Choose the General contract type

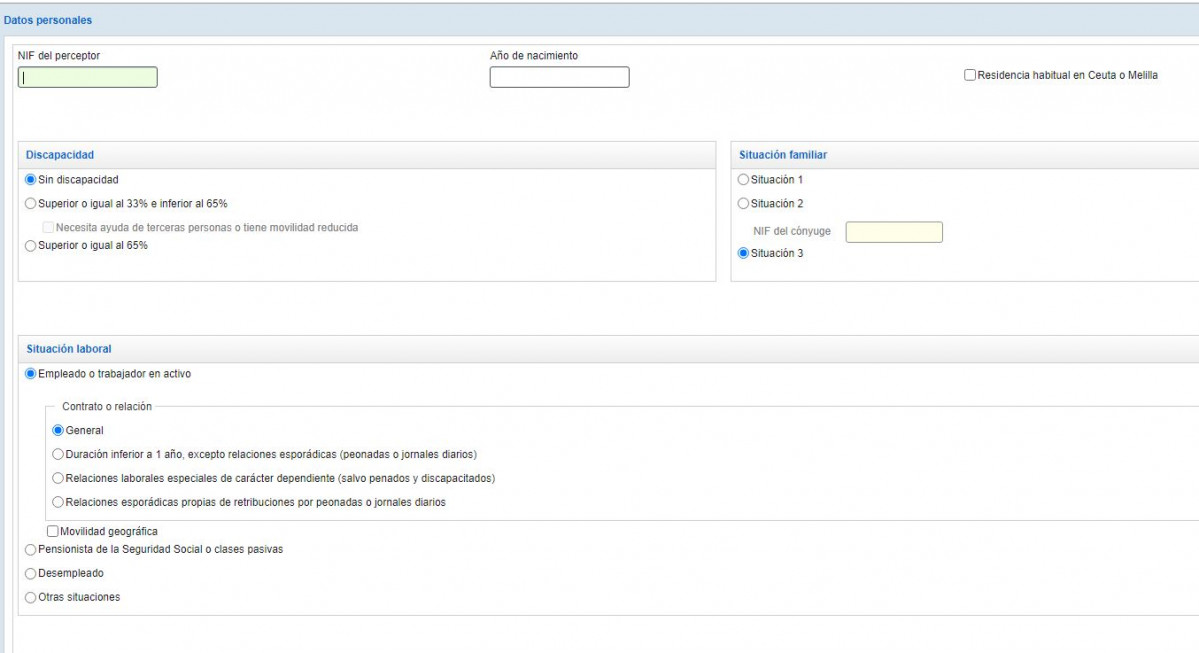58,430
